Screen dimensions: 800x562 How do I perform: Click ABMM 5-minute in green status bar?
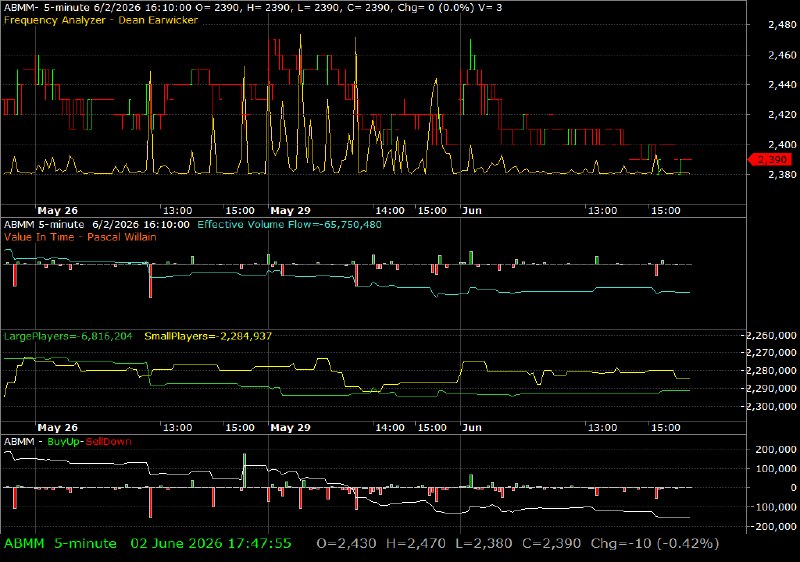(x=60, y=544)
